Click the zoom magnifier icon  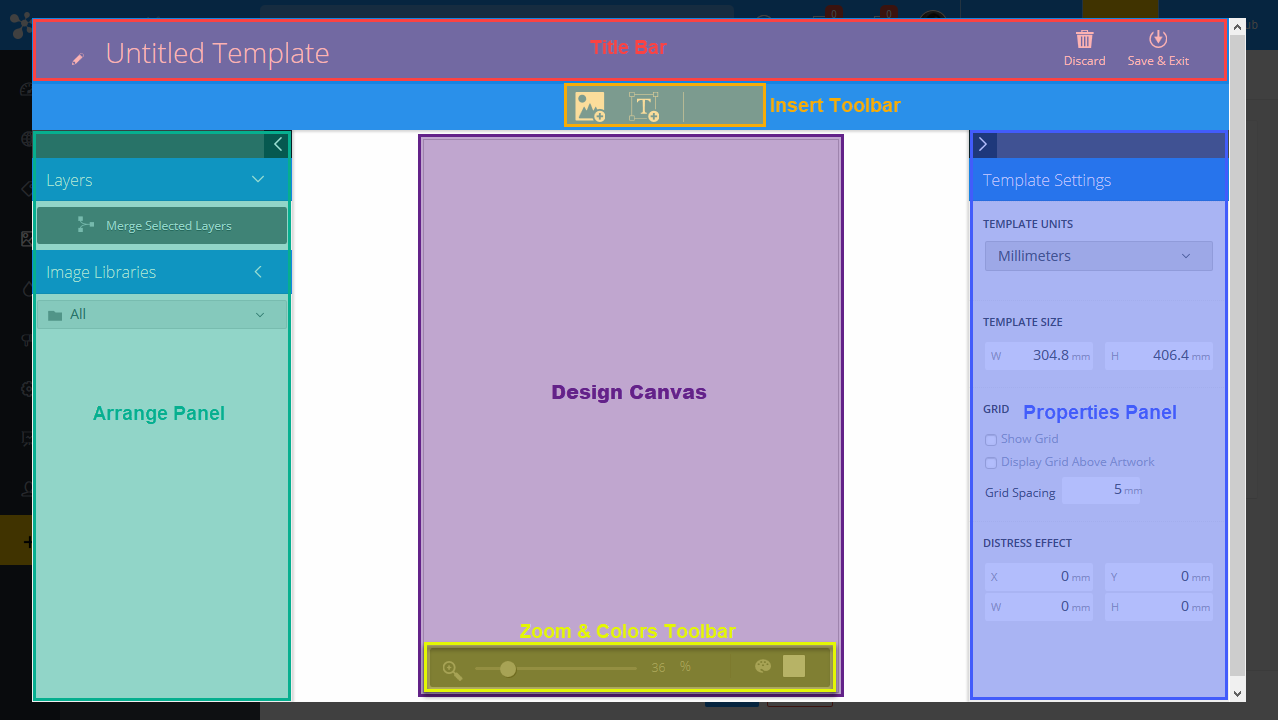coord(451,667)
